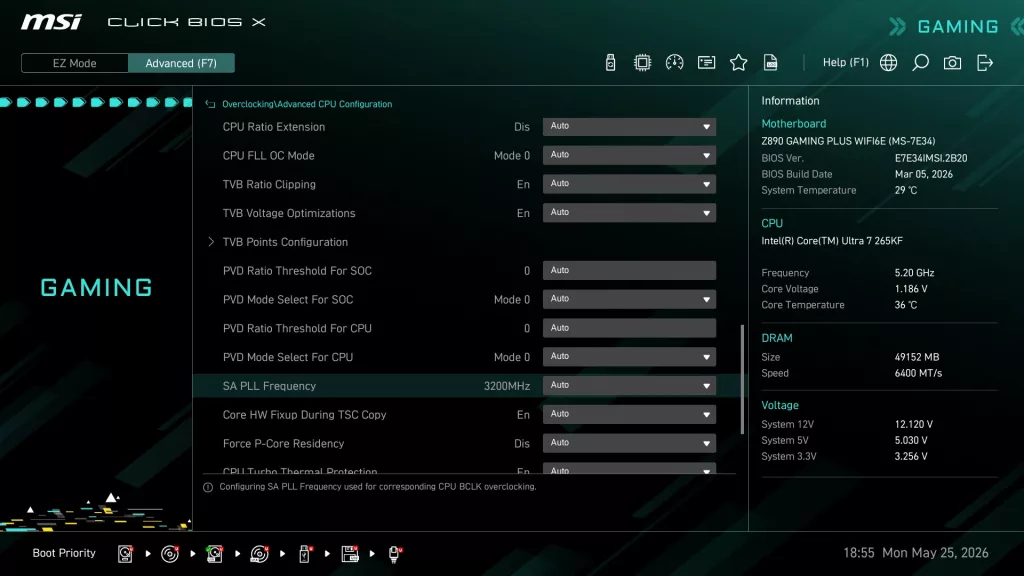1024x576 pixels.
Task: Open Core HW Fixup During TSC Copy dropdown
Action: tap(629, 414)
